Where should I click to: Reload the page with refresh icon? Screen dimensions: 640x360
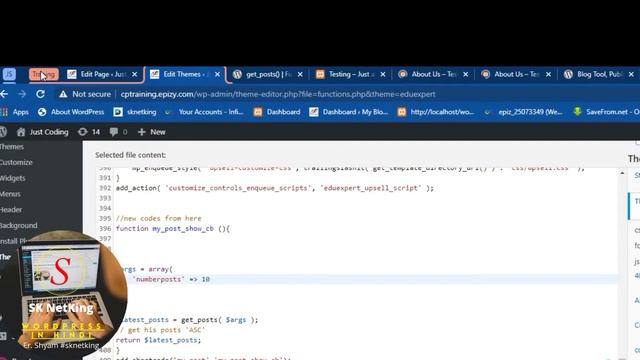40,94
